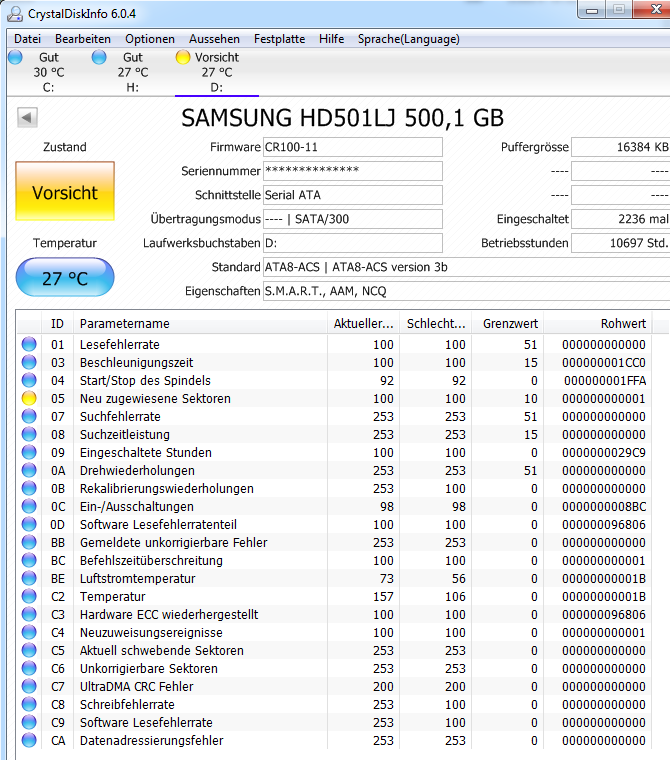Sort by the Grenzwert column header
The height and width of the screenshot is (760, 670).
[508, 323]
